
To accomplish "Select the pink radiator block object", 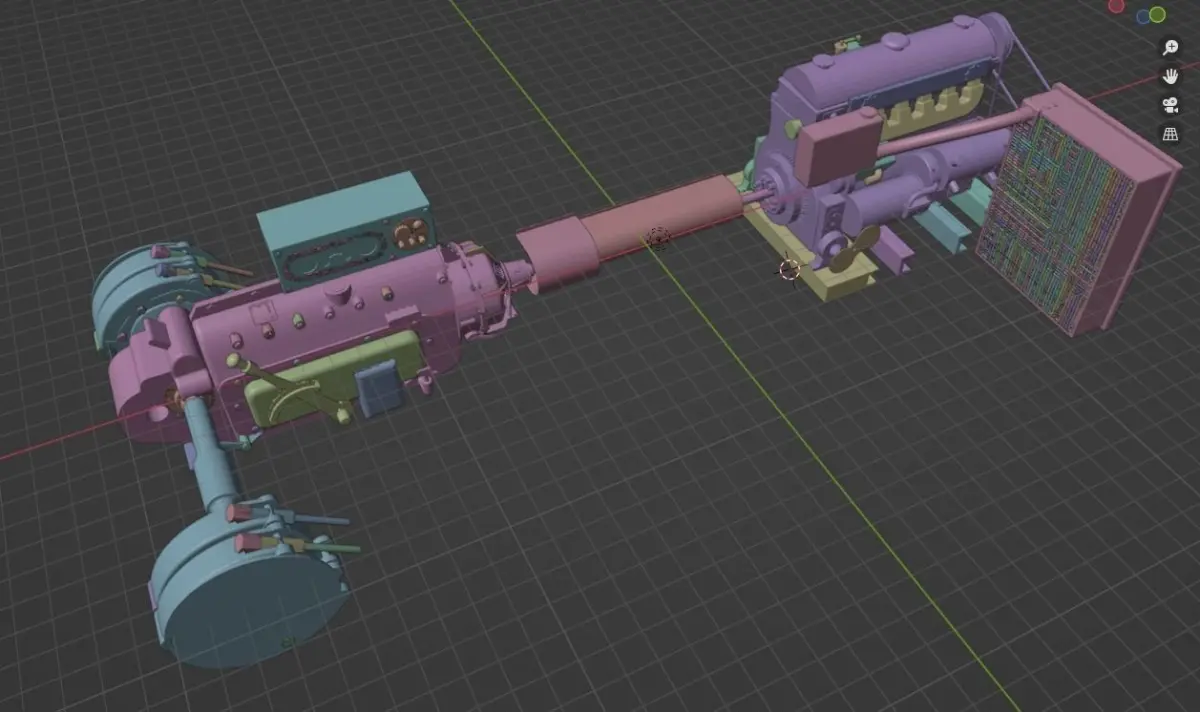I will coord(1079,210).
